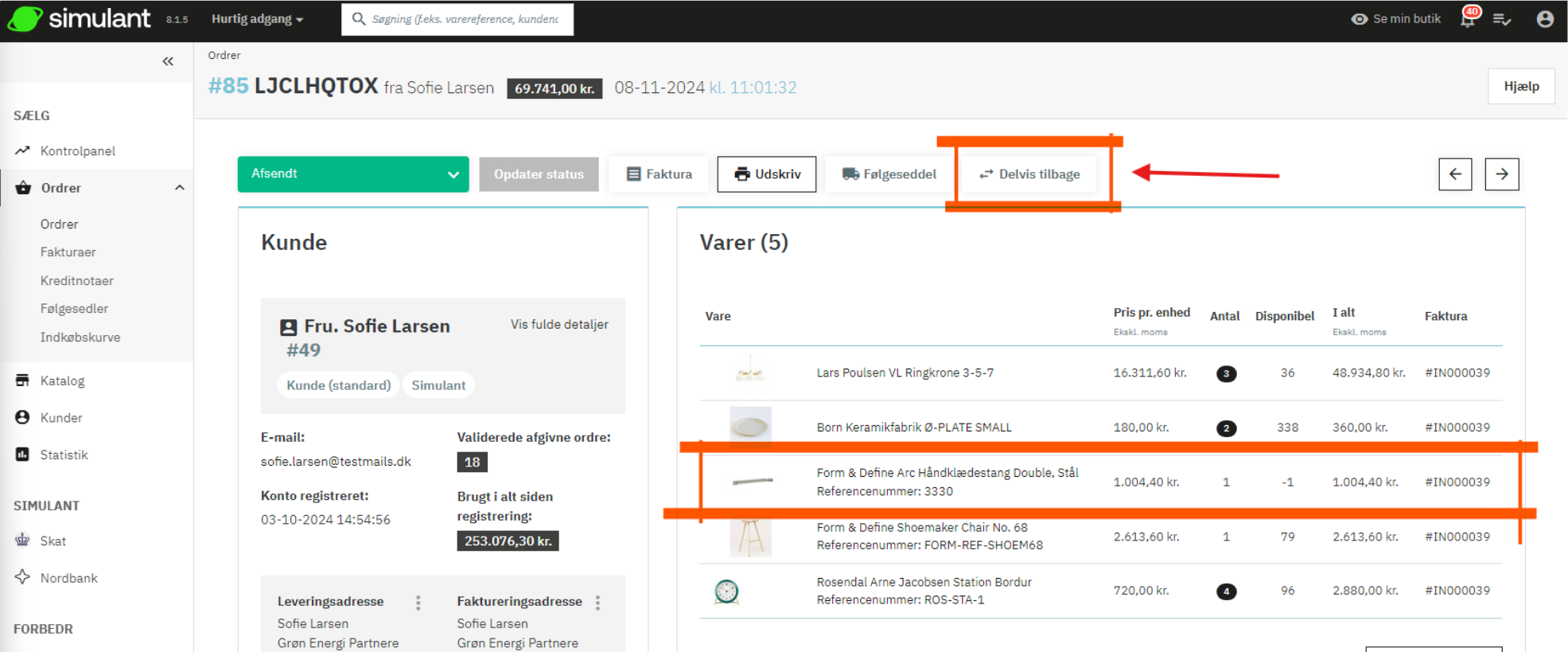Open the Afsendt order status dropdown
Image resolution: width=1568 pixels, height=652 pixels.
click(x=352, y=174)
